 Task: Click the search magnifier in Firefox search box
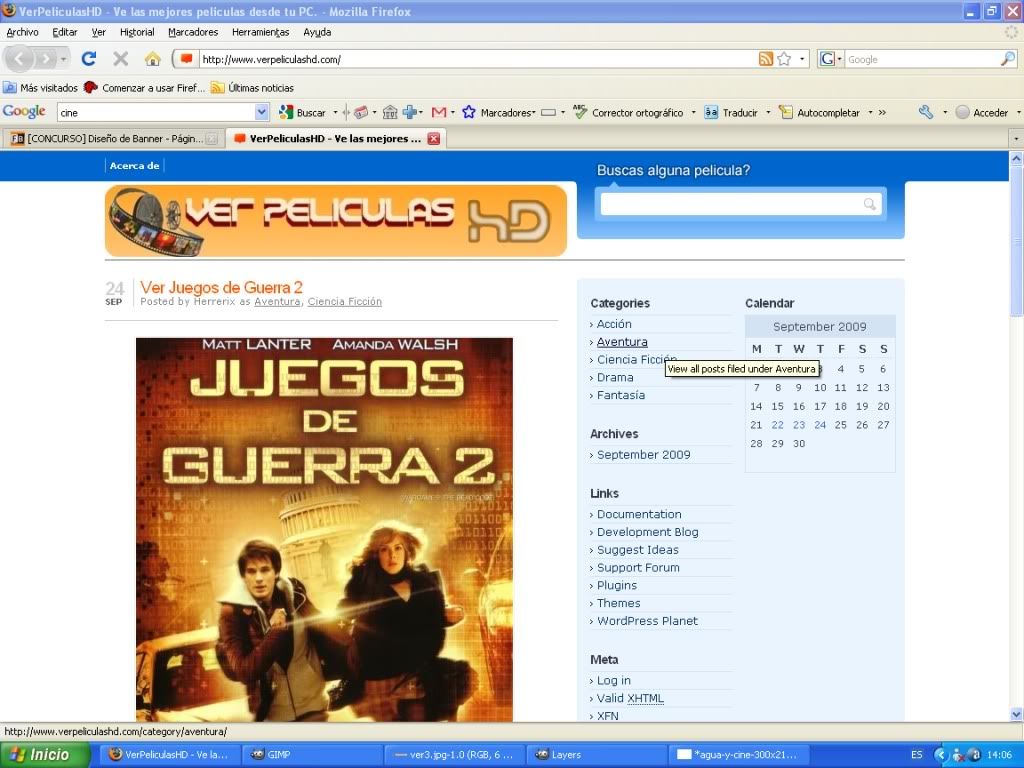(x=1008, y=59)
